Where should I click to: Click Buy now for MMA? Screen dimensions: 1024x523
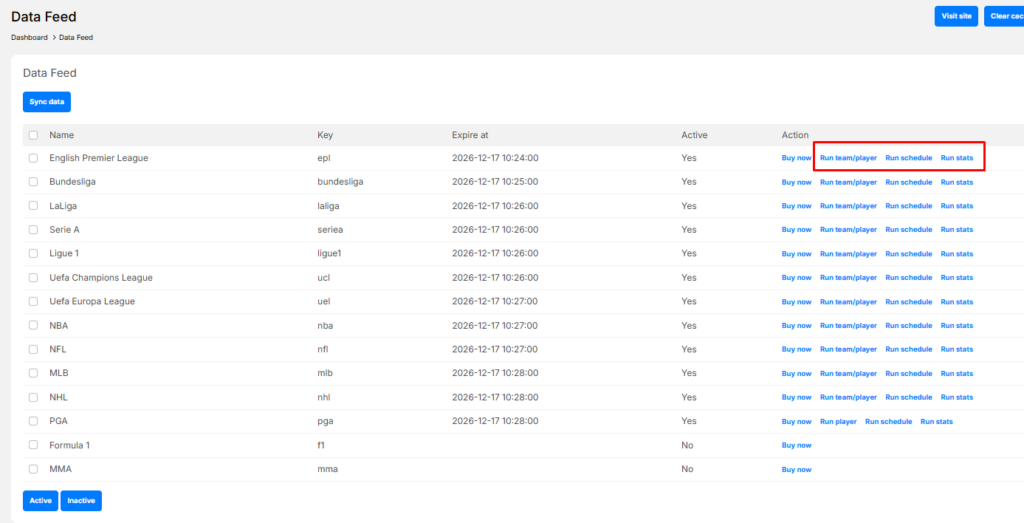[796, 469]
